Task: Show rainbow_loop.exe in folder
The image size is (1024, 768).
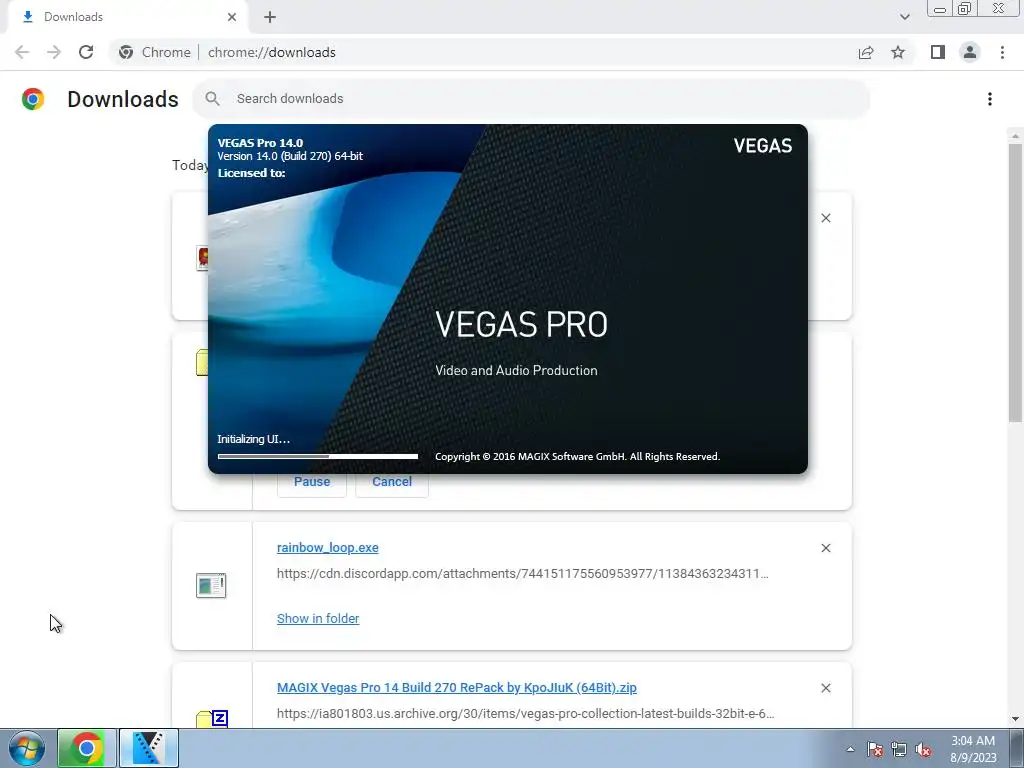Action: point(317,618)
